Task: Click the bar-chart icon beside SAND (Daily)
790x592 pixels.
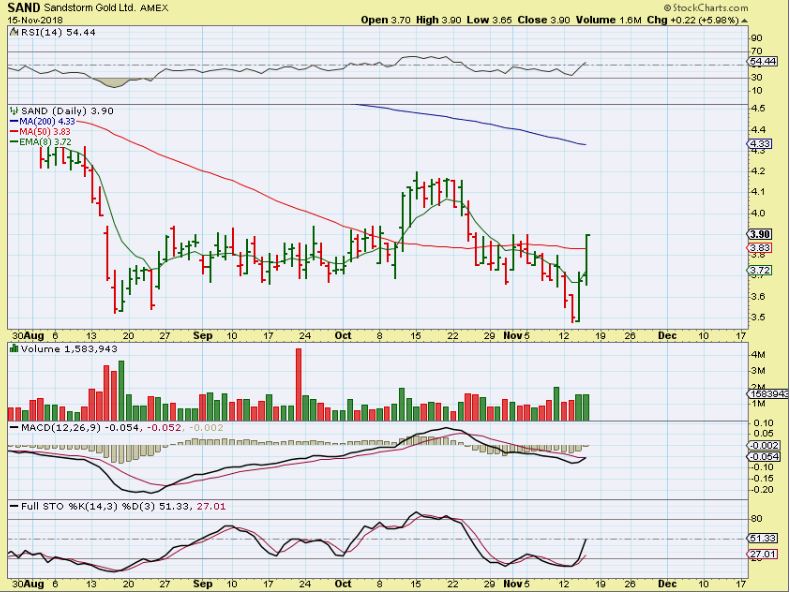Action: 14,111
